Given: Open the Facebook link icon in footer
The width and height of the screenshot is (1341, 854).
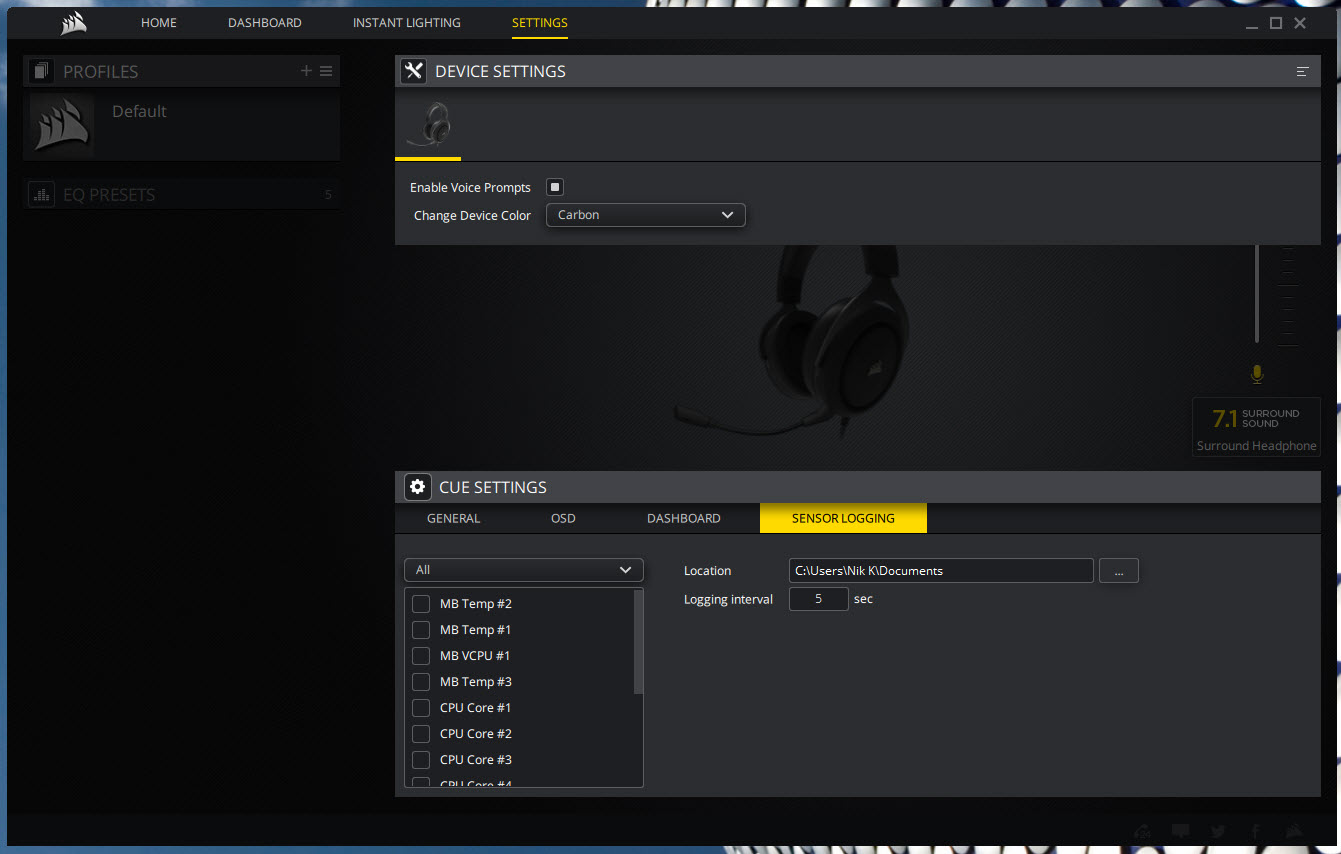Looking at the screenshot, I should 1255,831.
